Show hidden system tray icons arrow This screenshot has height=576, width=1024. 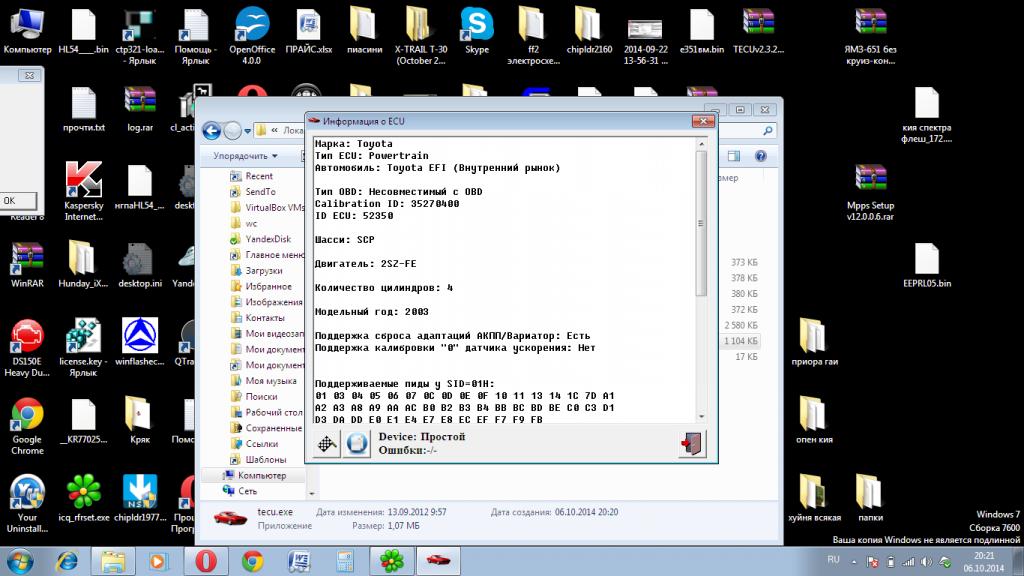(856, 560)
